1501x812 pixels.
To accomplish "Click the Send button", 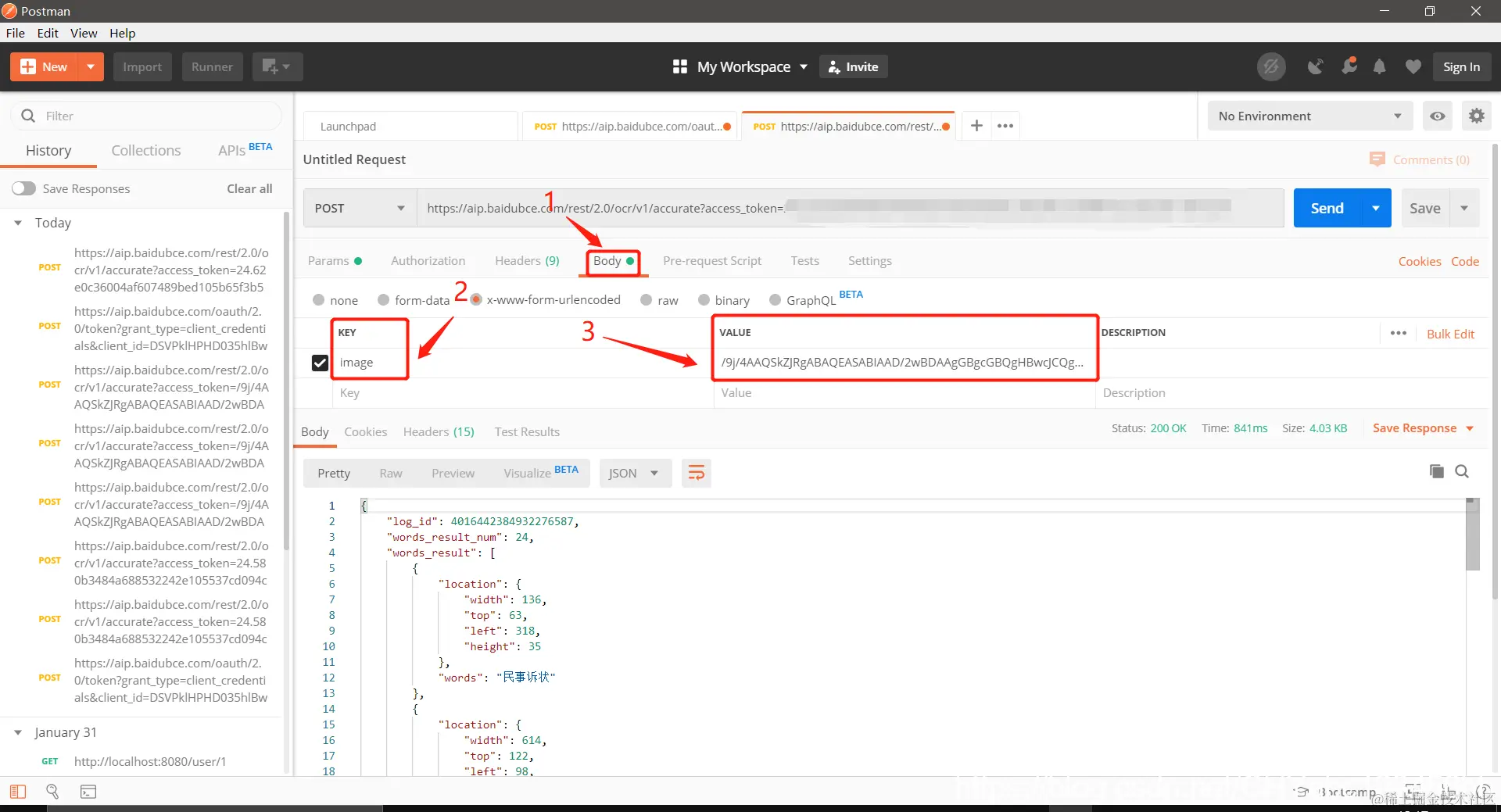I will coord(1327,209).
